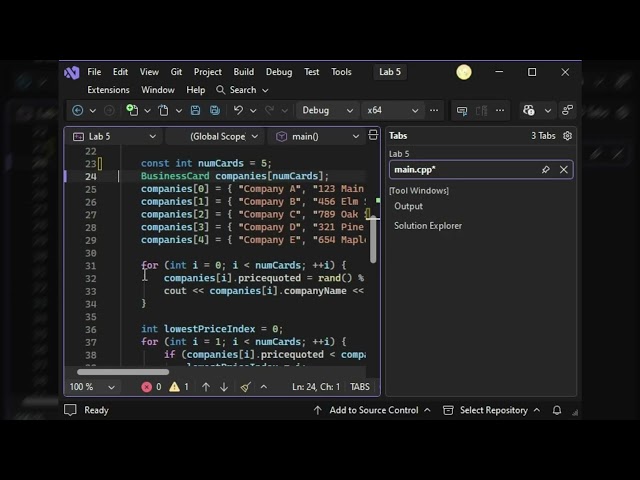Click the Undo arrow icon

[238, 110]
